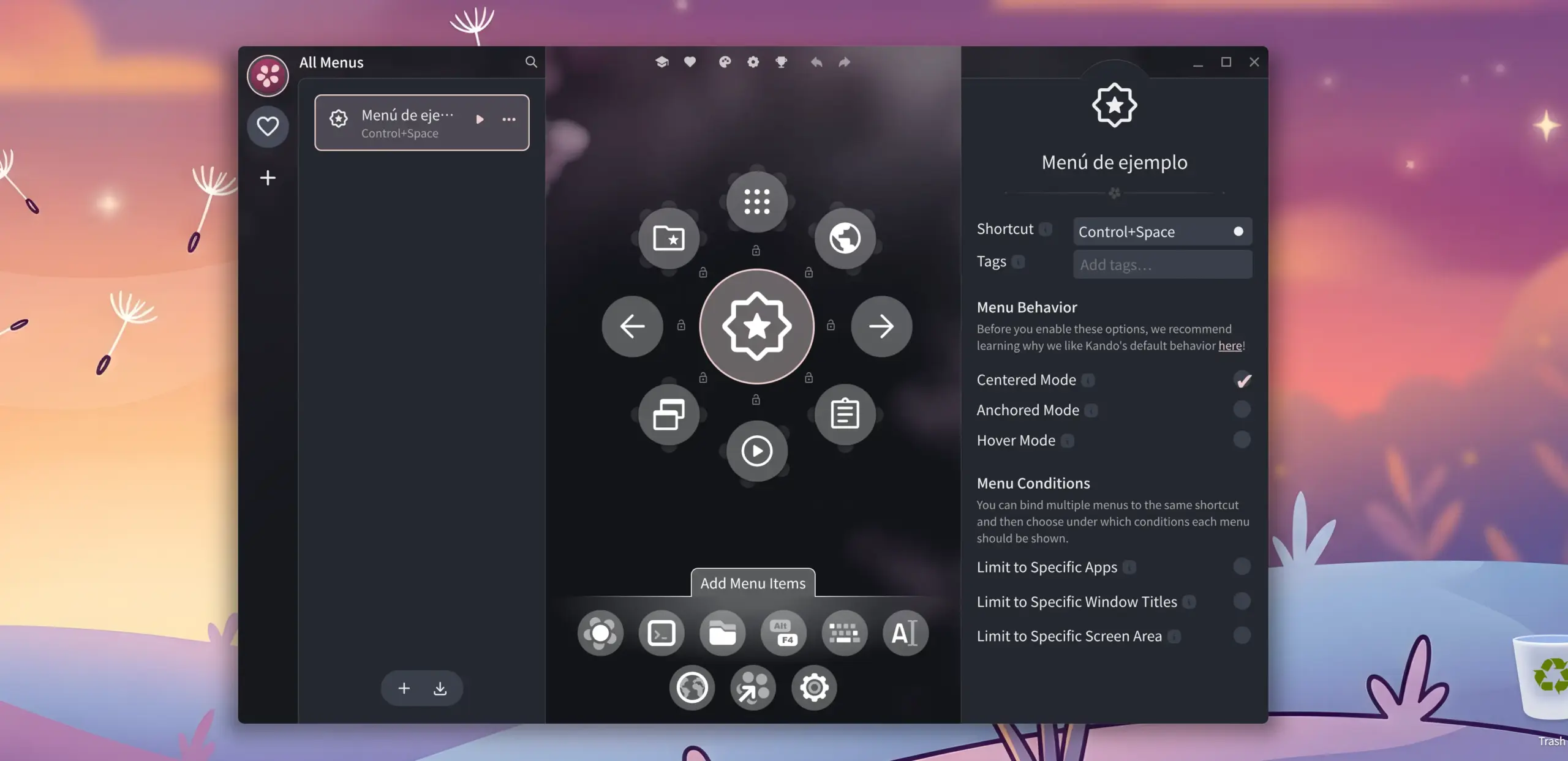The image size is (1568, 761).
Task: Record a new shortcut with the dot button
Action: 1238,231
